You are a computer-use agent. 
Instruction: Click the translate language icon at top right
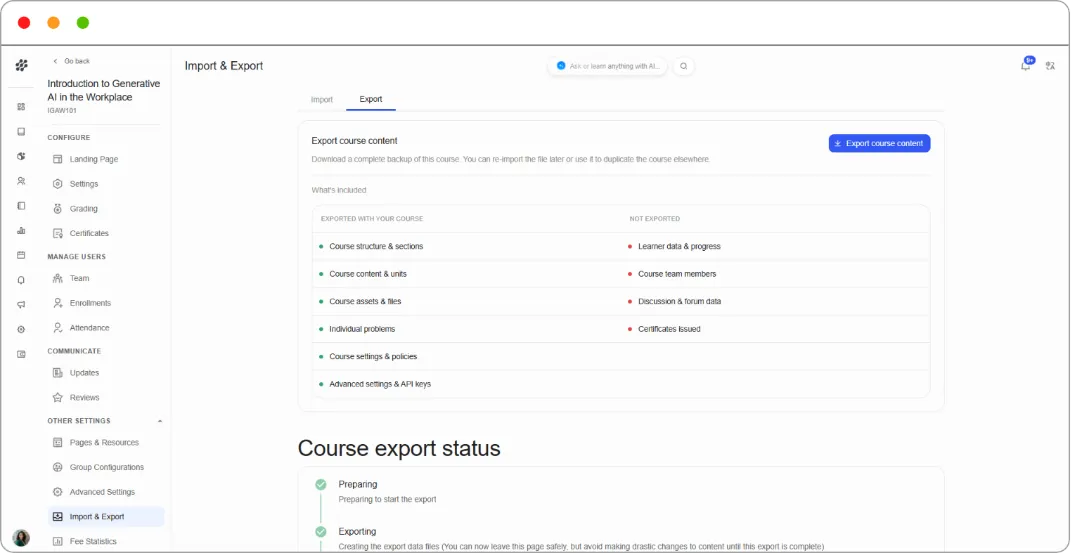click(1051, 66)
